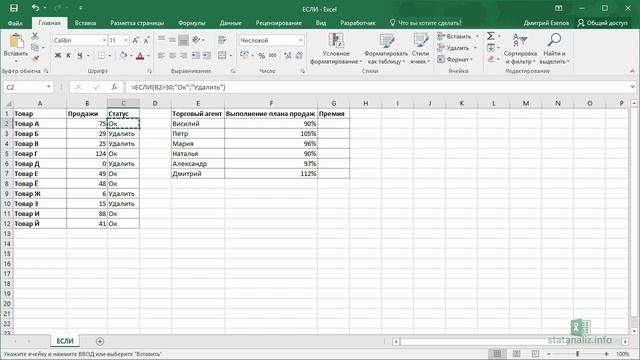Cancel formula entry with X icon
This screenshot has width=640, height=360.
78,87
